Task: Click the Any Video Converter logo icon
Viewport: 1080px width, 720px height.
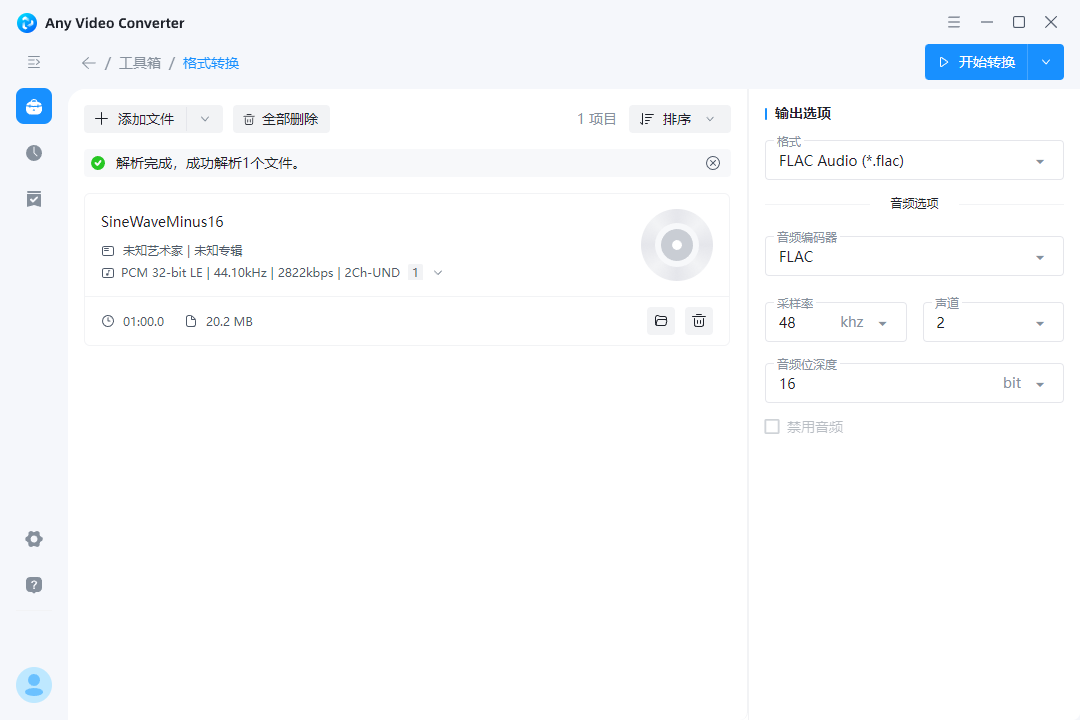Action: click(27, 23)
